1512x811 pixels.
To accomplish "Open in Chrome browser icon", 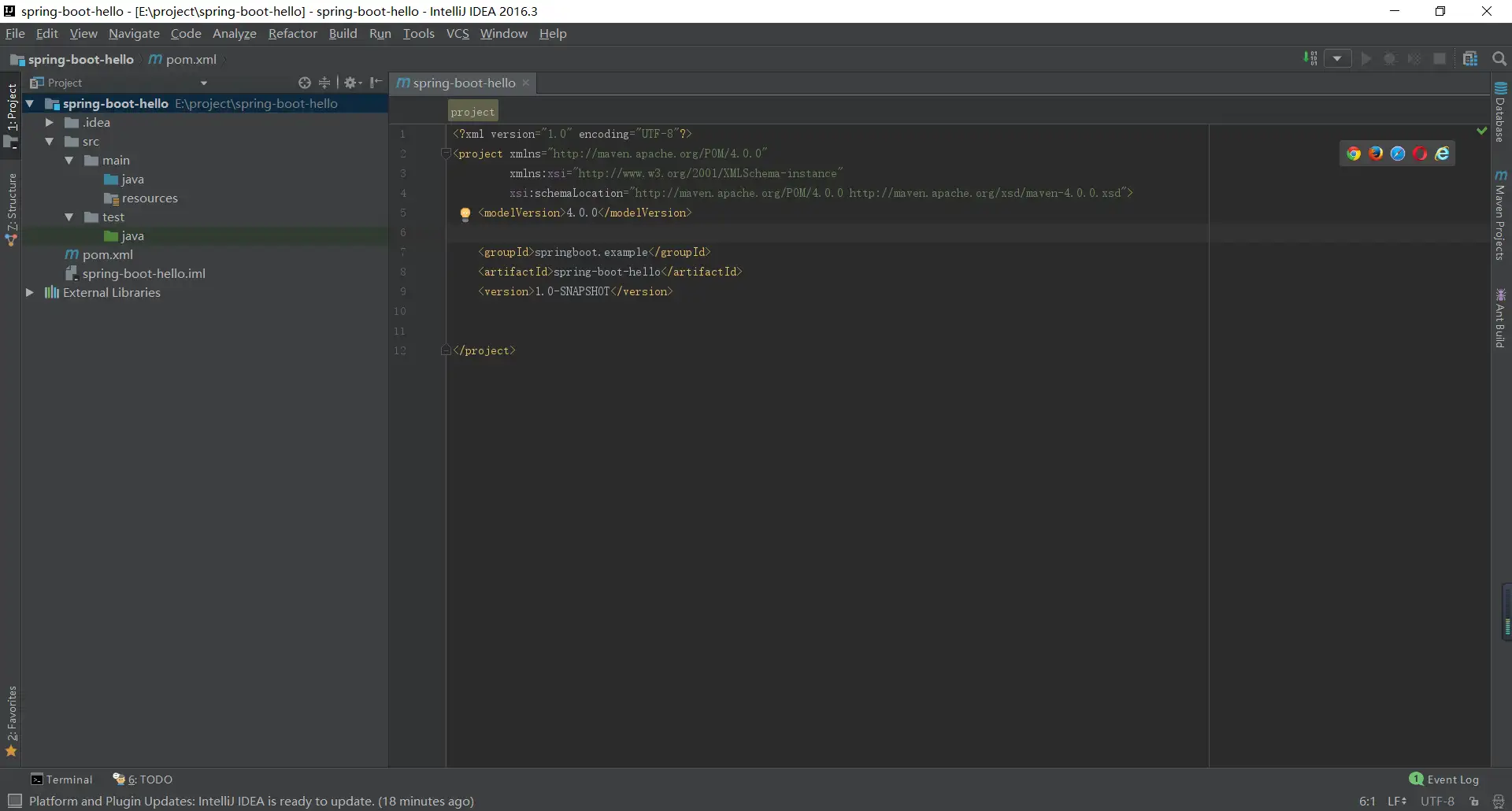I will coord(1354,154).
